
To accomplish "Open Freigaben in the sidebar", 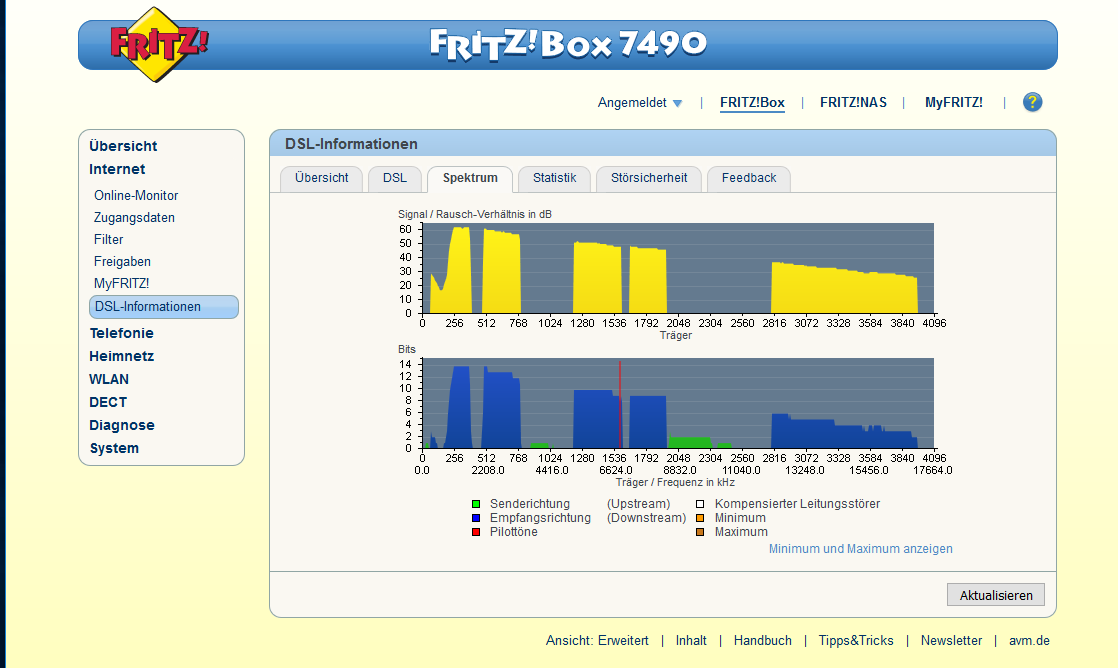I will [122, 262].
